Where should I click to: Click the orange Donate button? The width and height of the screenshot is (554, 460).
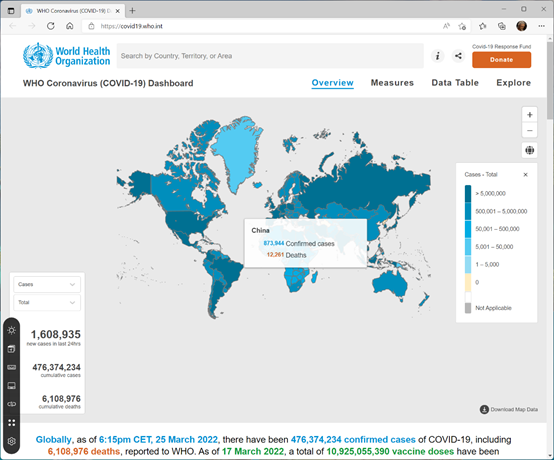501,60
